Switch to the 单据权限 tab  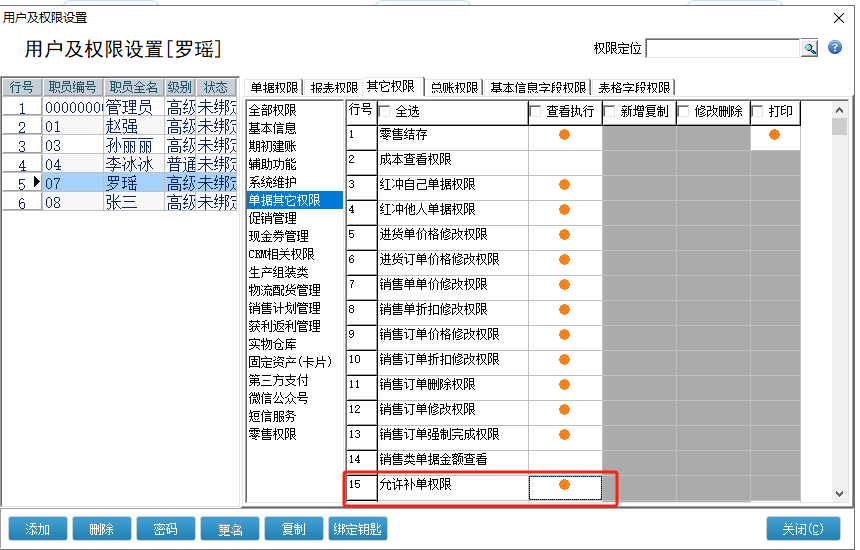click(x=274, y=88)
